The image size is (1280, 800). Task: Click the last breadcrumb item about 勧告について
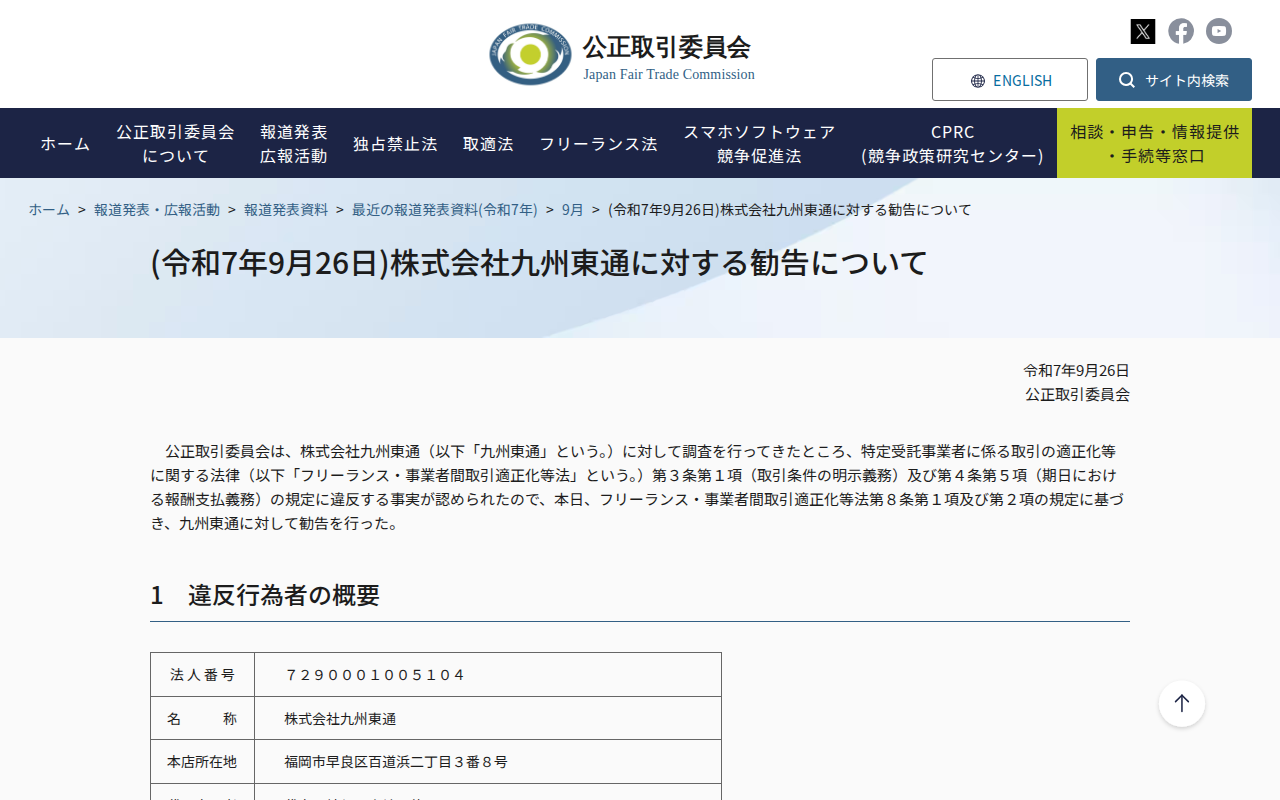790,210
